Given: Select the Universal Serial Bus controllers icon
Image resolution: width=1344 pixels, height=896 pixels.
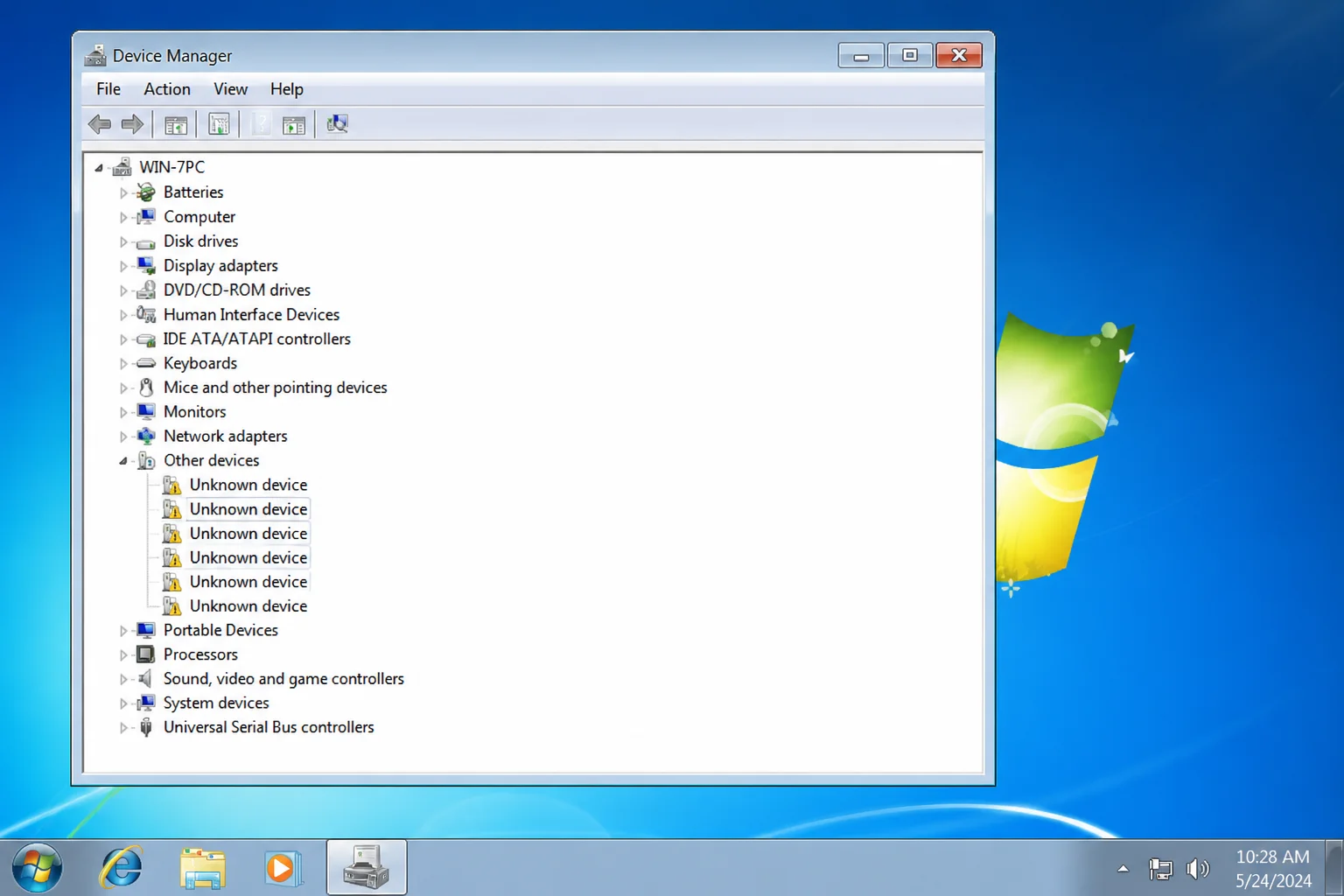Looking at the screenshot, I should (x=146, y=727).
